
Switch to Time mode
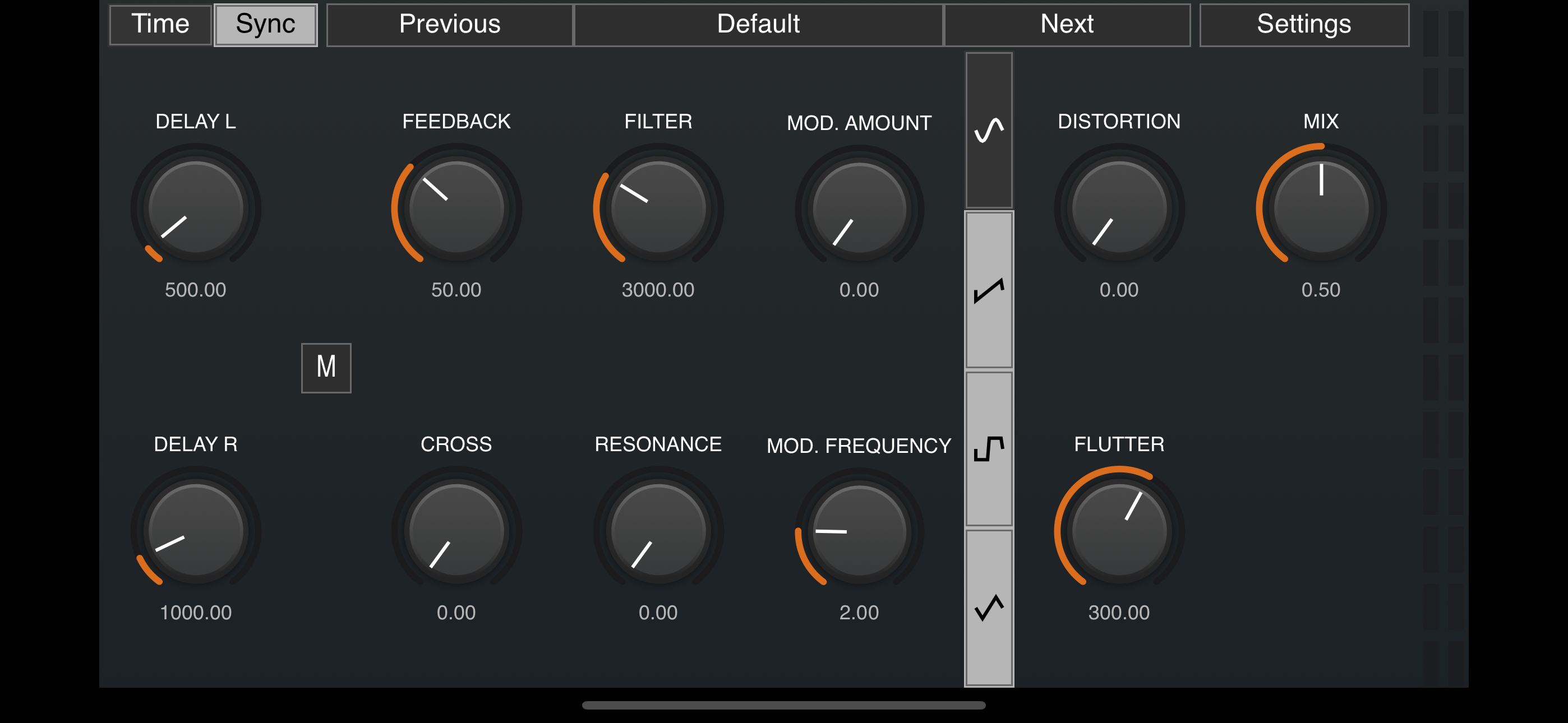coord(161,24)
